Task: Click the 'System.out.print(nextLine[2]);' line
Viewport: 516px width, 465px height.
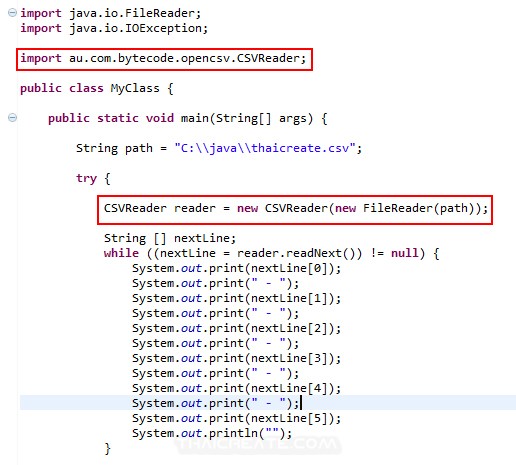Action: point(236,328)
